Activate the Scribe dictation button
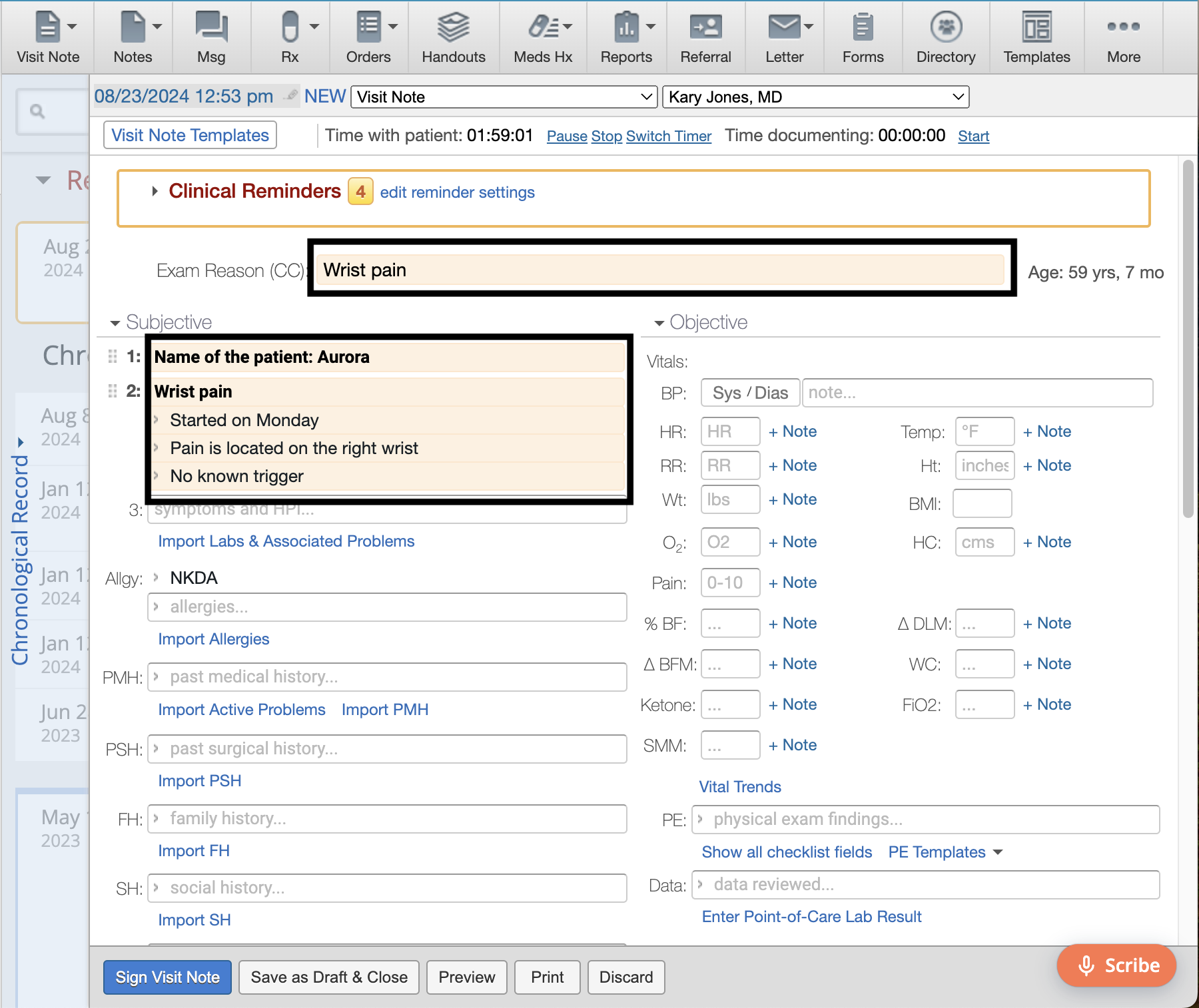 click(1116, 965)
